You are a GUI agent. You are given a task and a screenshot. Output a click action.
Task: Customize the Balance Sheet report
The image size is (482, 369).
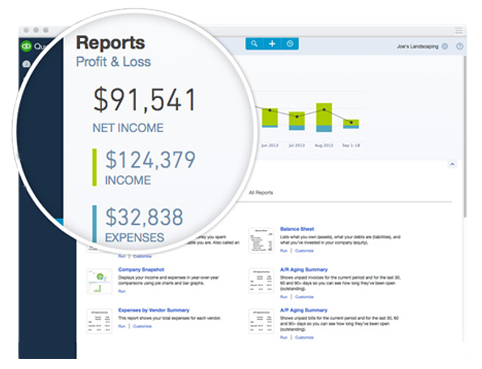click(304, 251)
